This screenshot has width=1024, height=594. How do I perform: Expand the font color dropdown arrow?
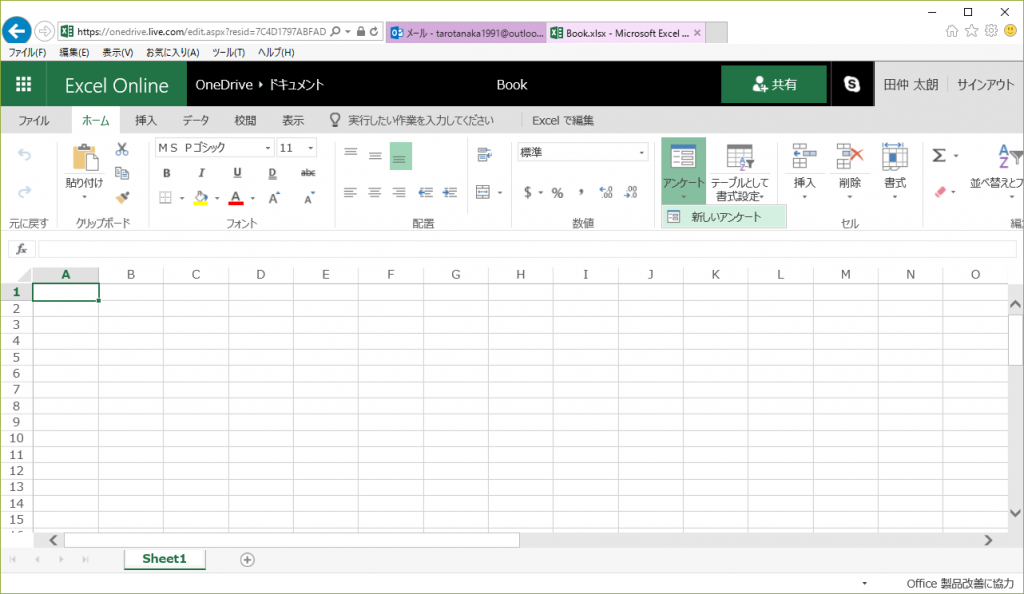point(253,198)
